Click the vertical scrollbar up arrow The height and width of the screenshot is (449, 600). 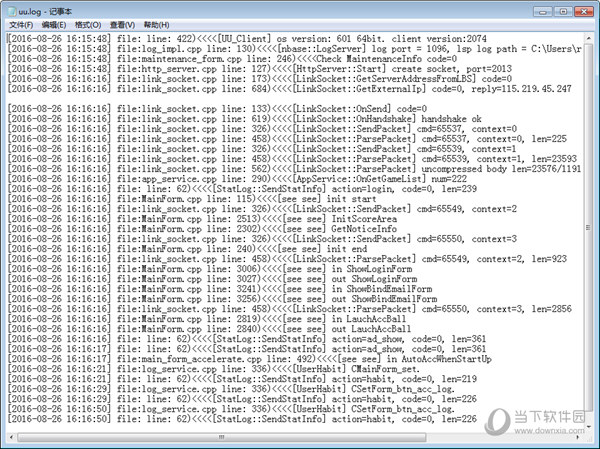(x=590, y=39)
